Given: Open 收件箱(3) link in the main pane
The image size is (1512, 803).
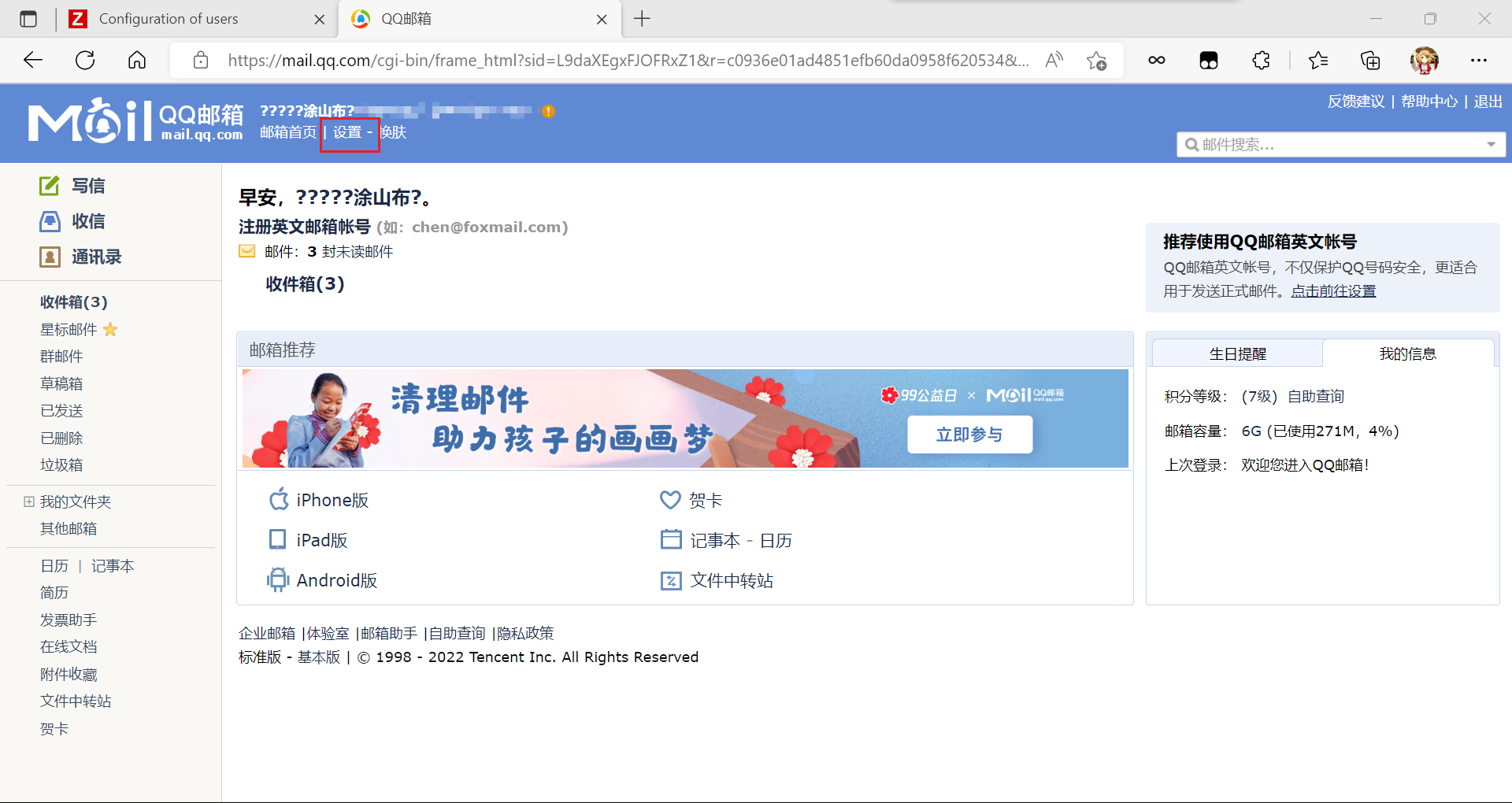Looking at the screenshot, I should [305, 284].
